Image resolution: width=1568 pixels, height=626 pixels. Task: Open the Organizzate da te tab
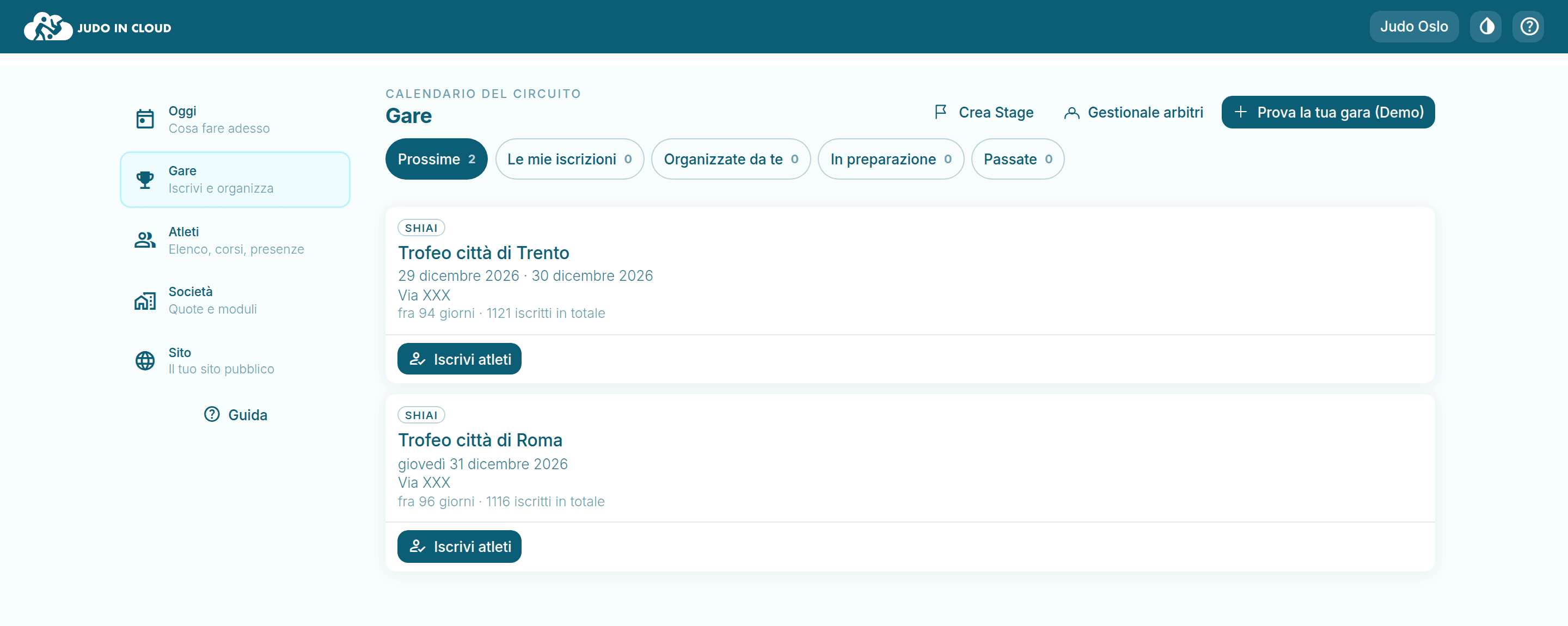731,159
